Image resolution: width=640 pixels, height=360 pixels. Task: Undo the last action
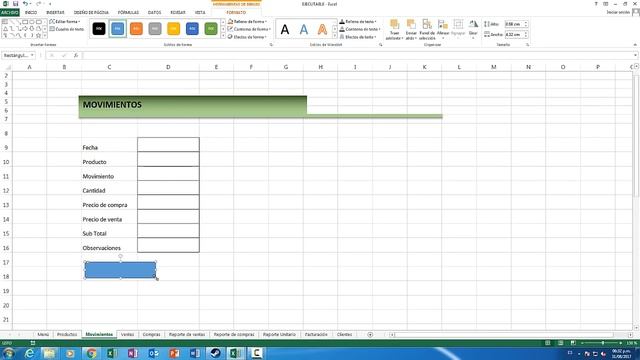pos(25,4)
